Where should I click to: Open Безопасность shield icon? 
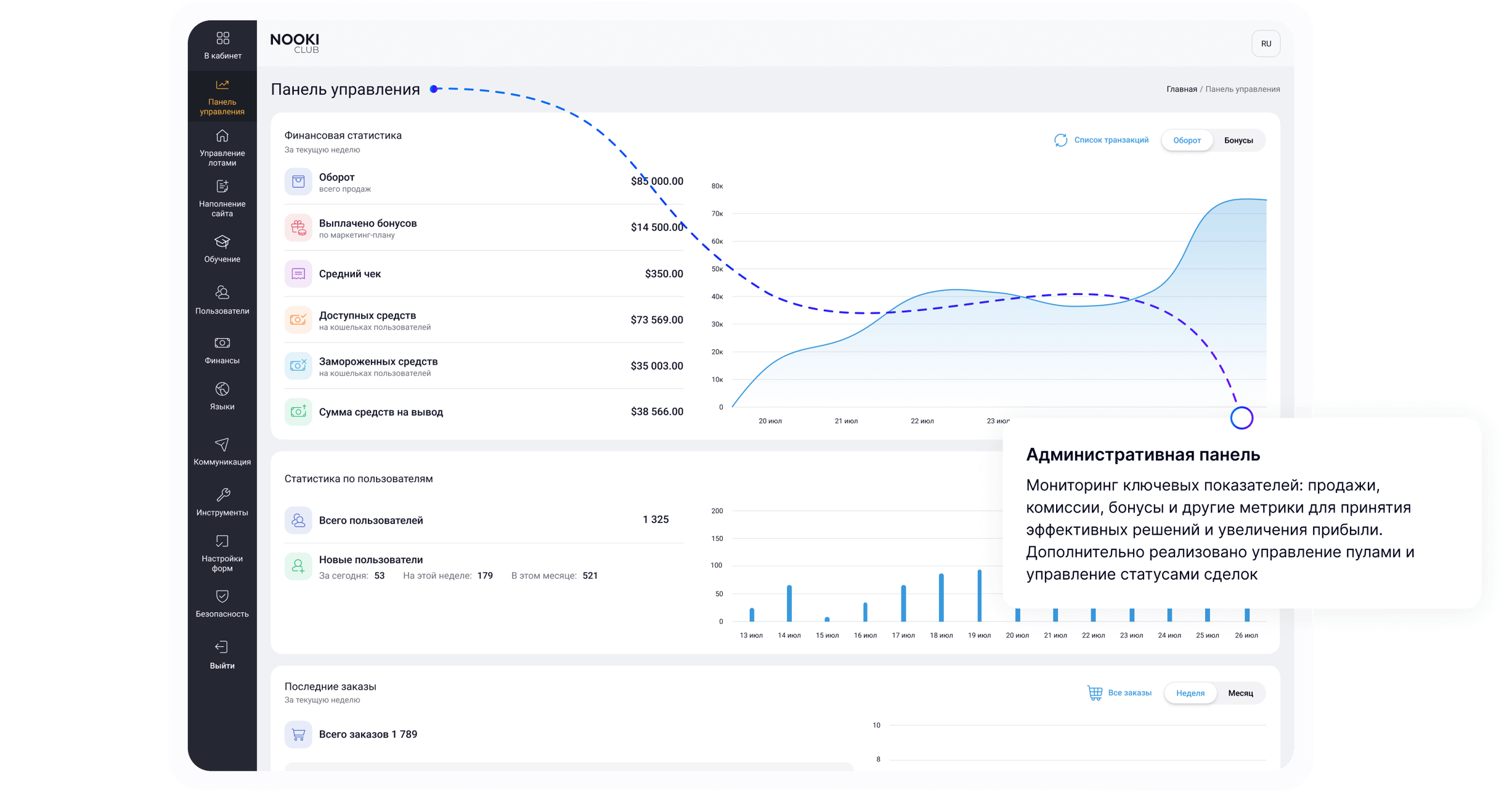pyautogui.click(x=222, y=596)
